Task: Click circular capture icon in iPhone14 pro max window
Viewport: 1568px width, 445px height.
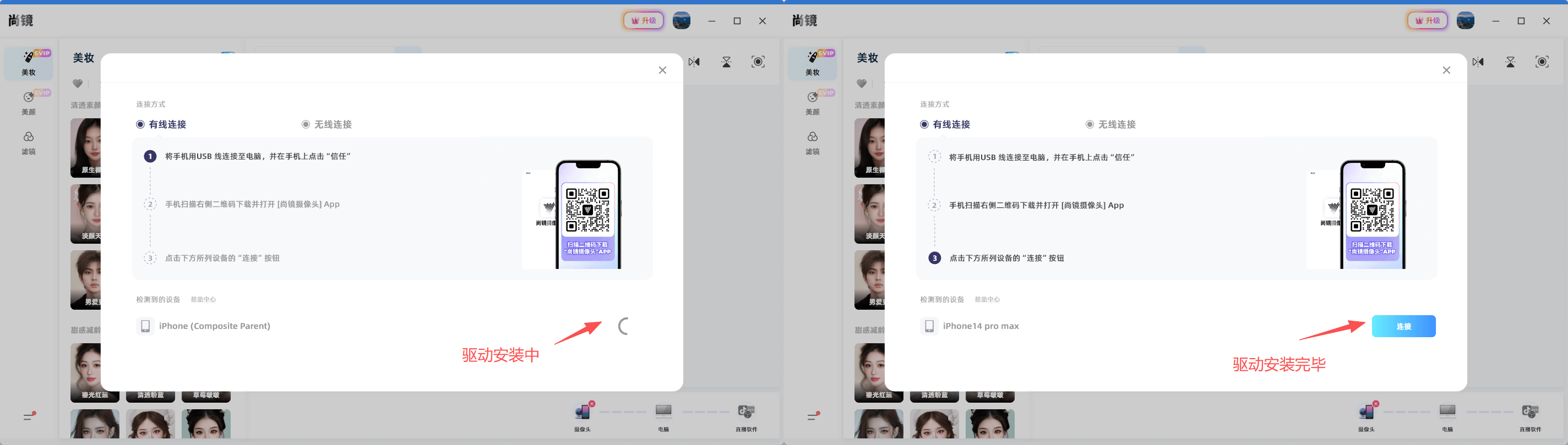Action: 1542,62
